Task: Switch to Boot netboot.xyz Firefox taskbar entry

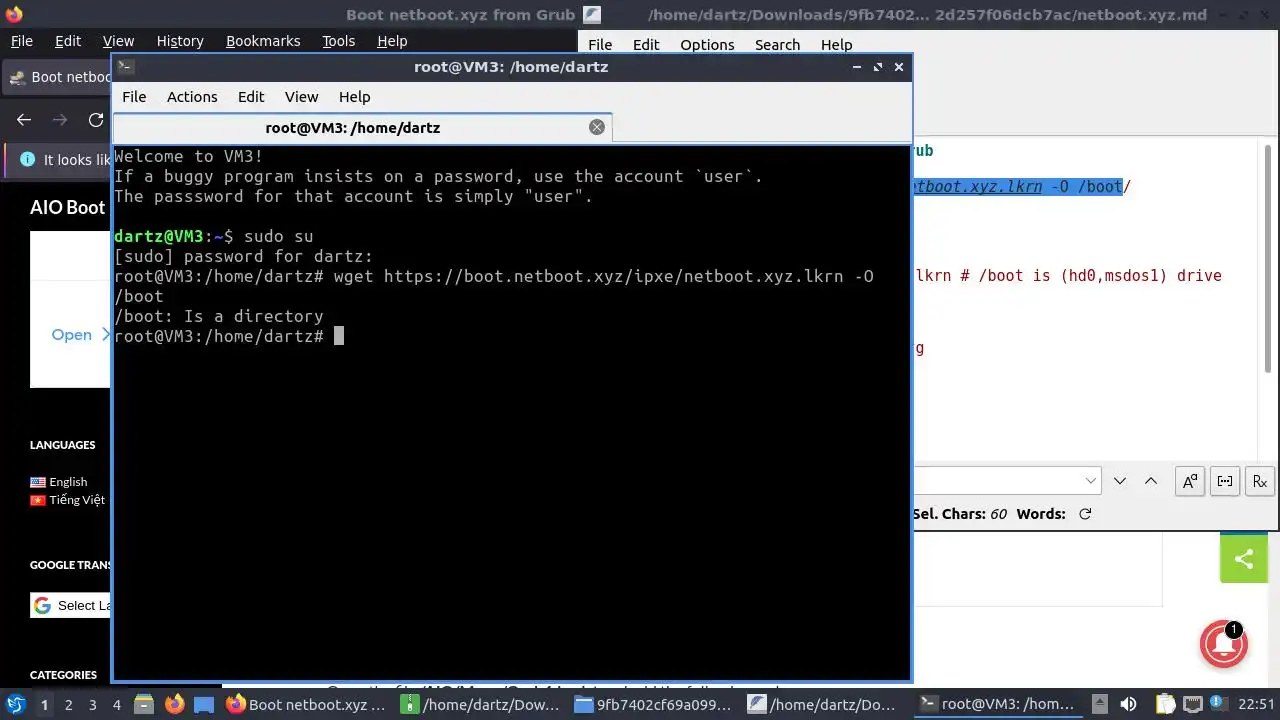Action: 306,705
